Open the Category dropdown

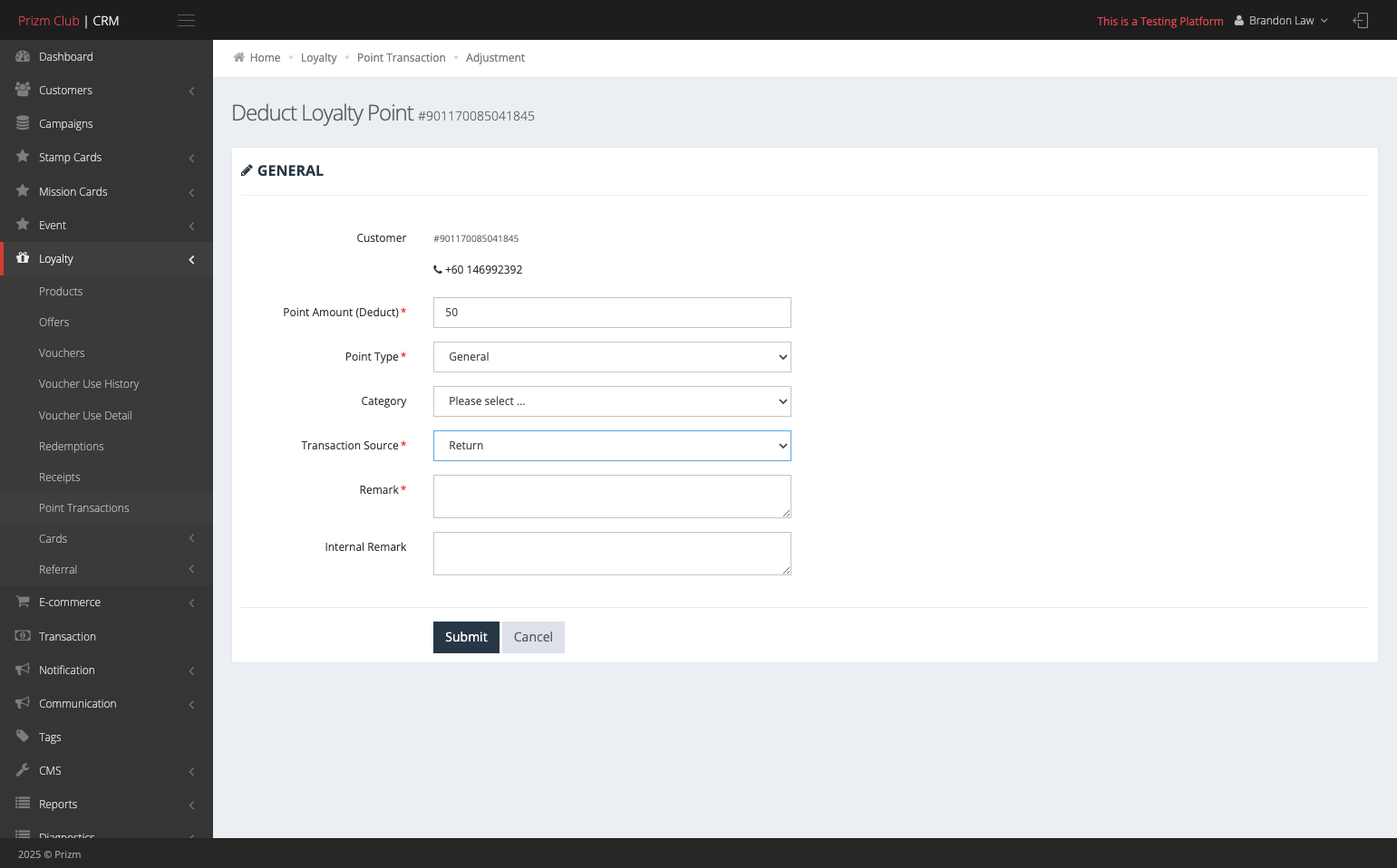pyautogui.click(x=612, y=401)
